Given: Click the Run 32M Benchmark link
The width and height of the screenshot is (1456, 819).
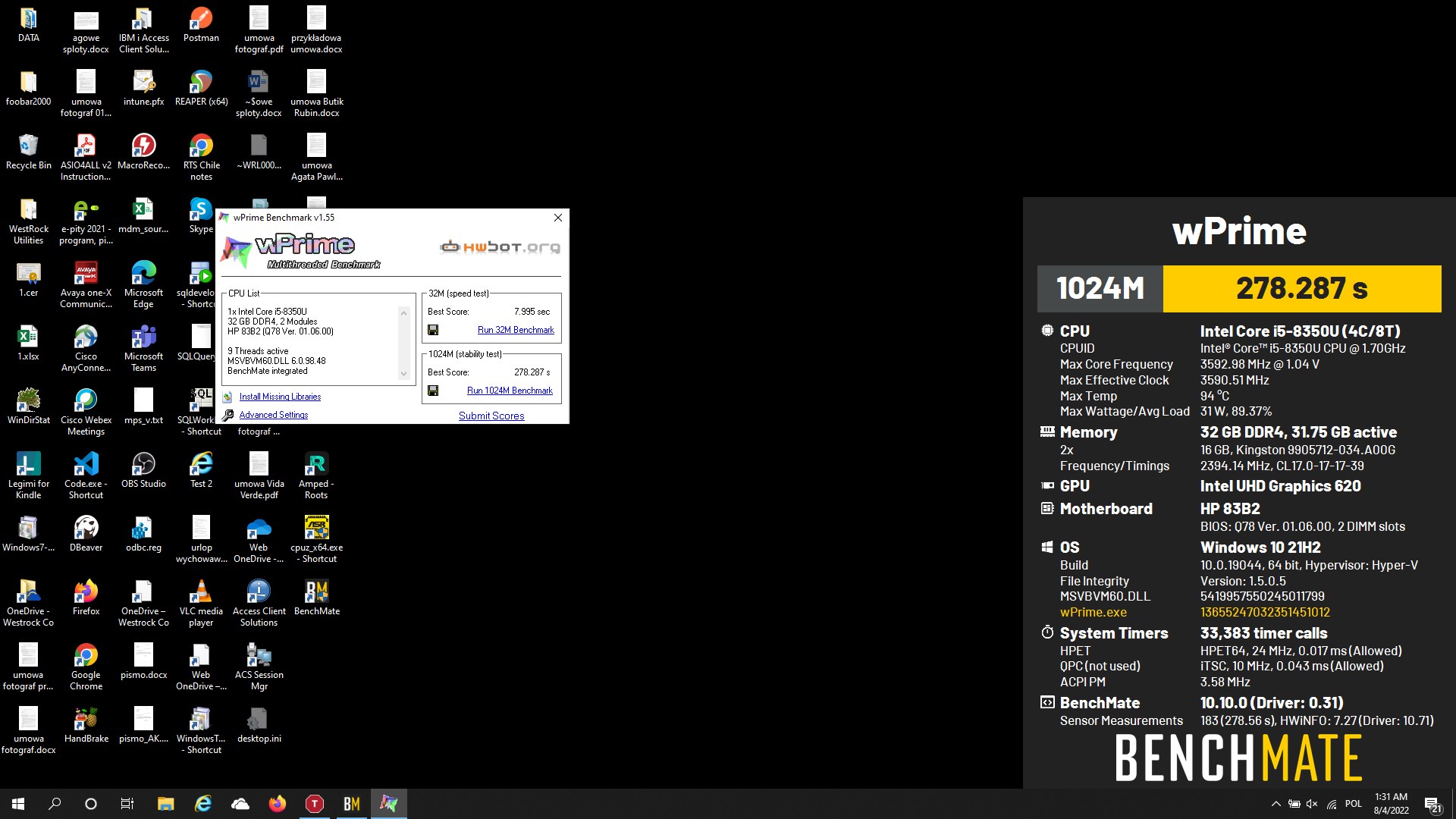Looking at the screenshot, I should click(x=516, y=330).
